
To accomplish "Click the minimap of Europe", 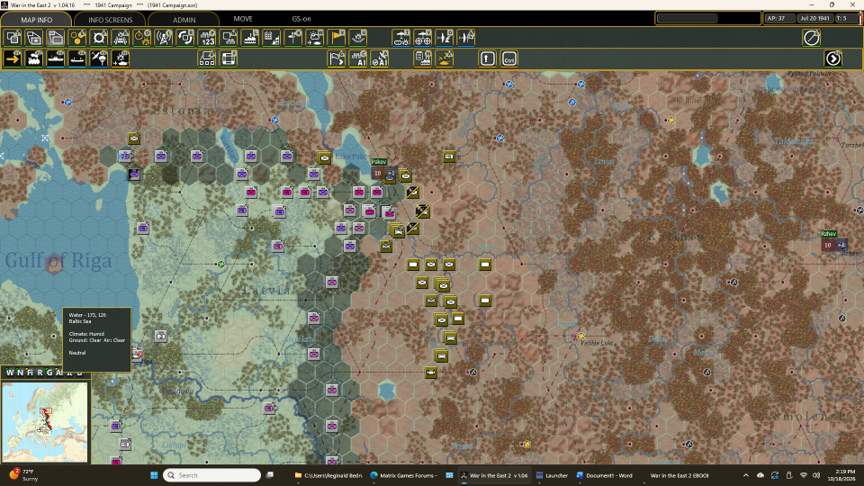I will (45, 422).
